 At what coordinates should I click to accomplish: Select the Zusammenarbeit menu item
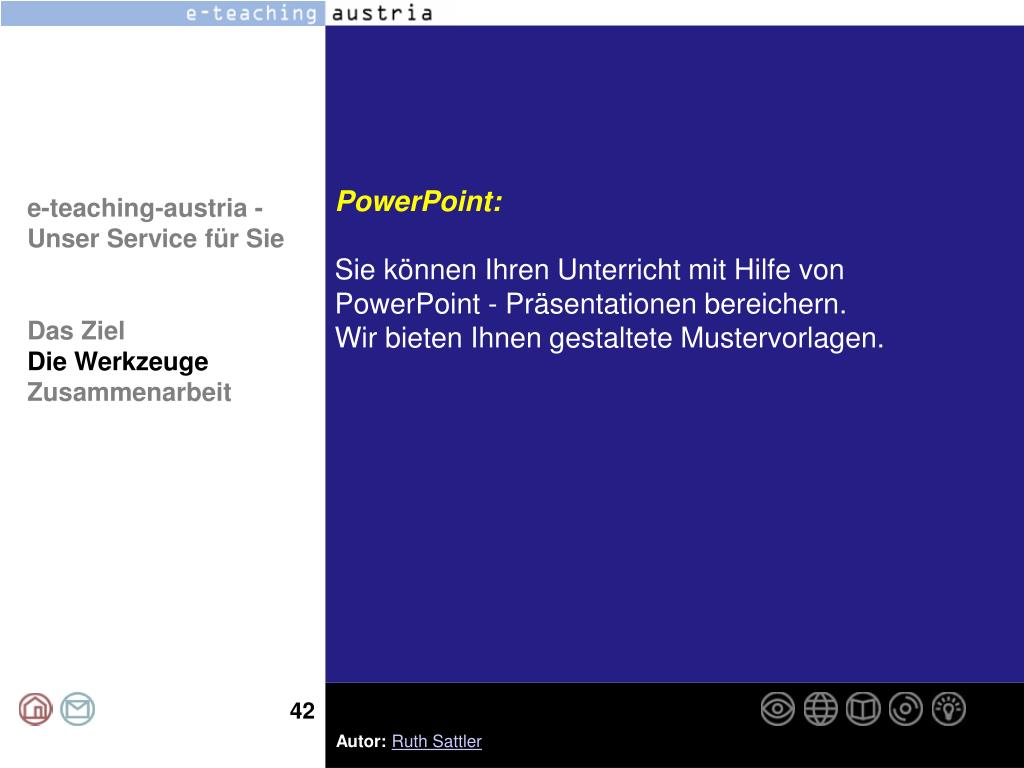129,392
